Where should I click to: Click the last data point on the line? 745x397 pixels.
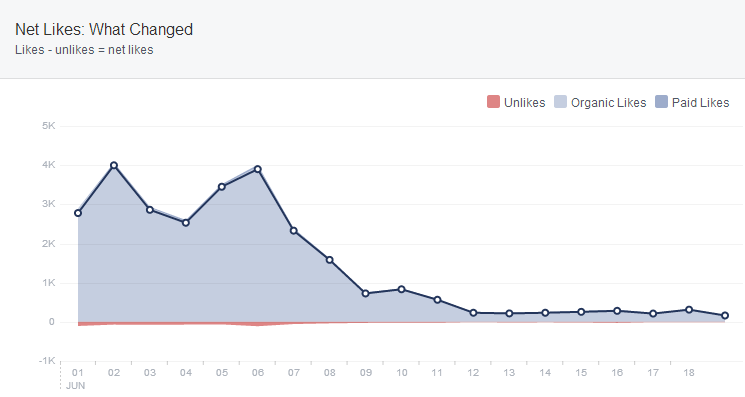coord(725,315)
